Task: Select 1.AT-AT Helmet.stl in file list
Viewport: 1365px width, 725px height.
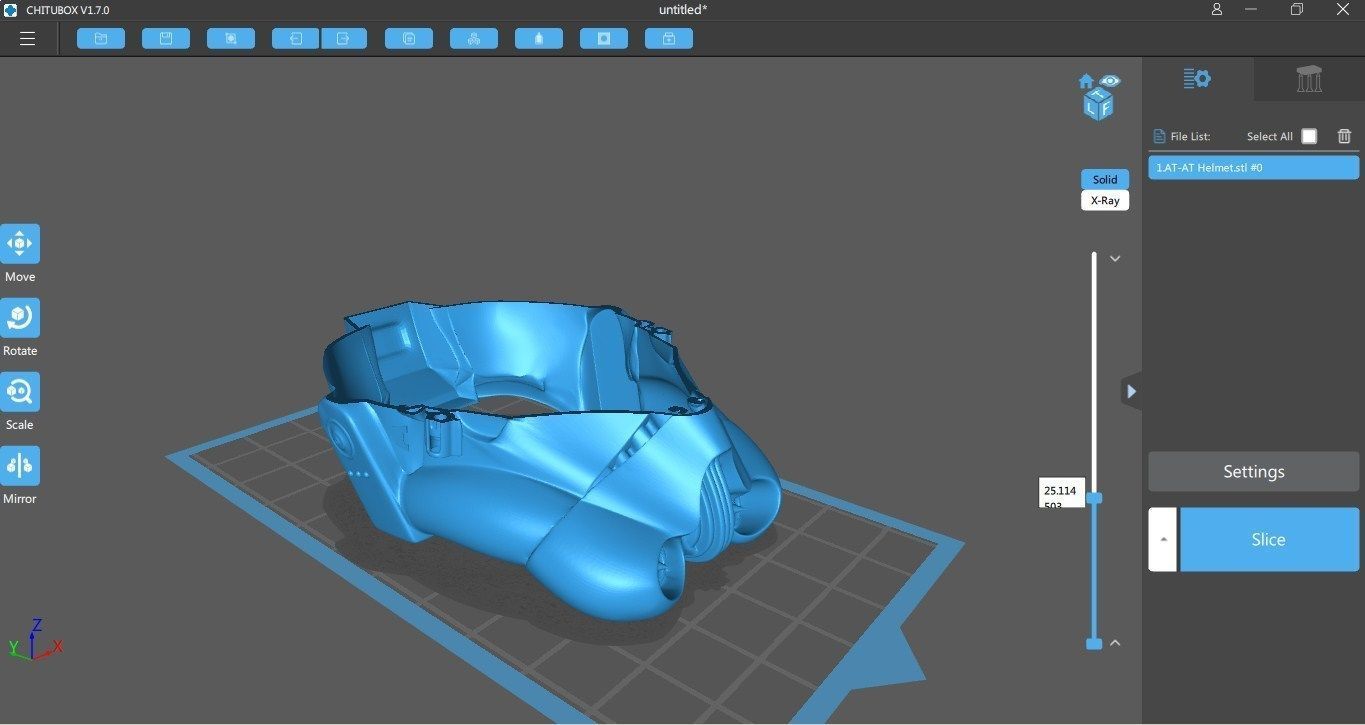Action: pyautogui.click(x=1253, y=167)
